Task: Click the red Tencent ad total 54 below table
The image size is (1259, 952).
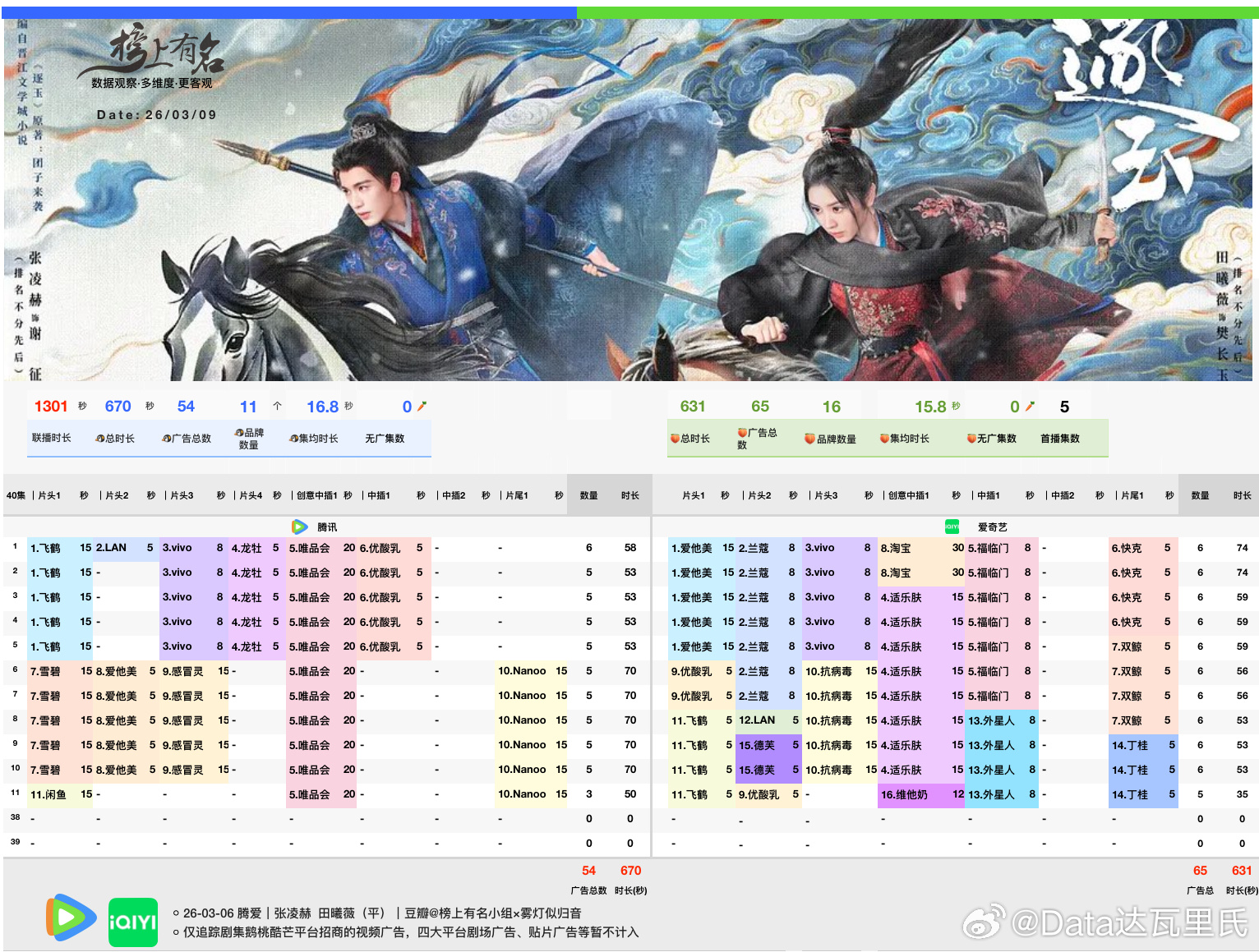Action: click(588, 871)
